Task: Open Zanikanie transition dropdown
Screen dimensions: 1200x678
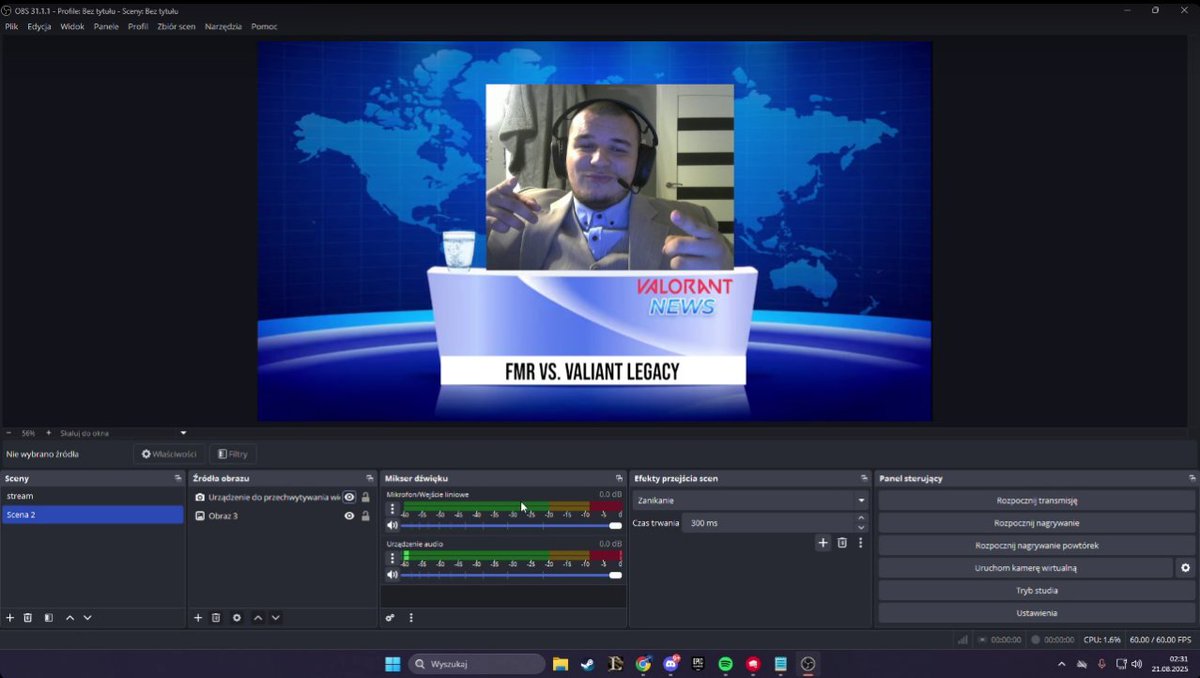Action: click(x=750, y=500)
